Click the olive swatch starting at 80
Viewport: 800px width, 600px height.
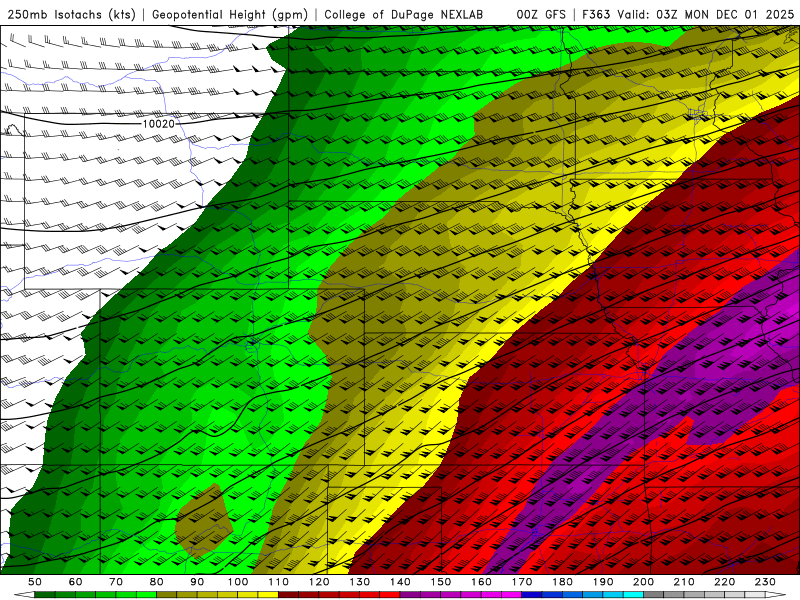166,594
